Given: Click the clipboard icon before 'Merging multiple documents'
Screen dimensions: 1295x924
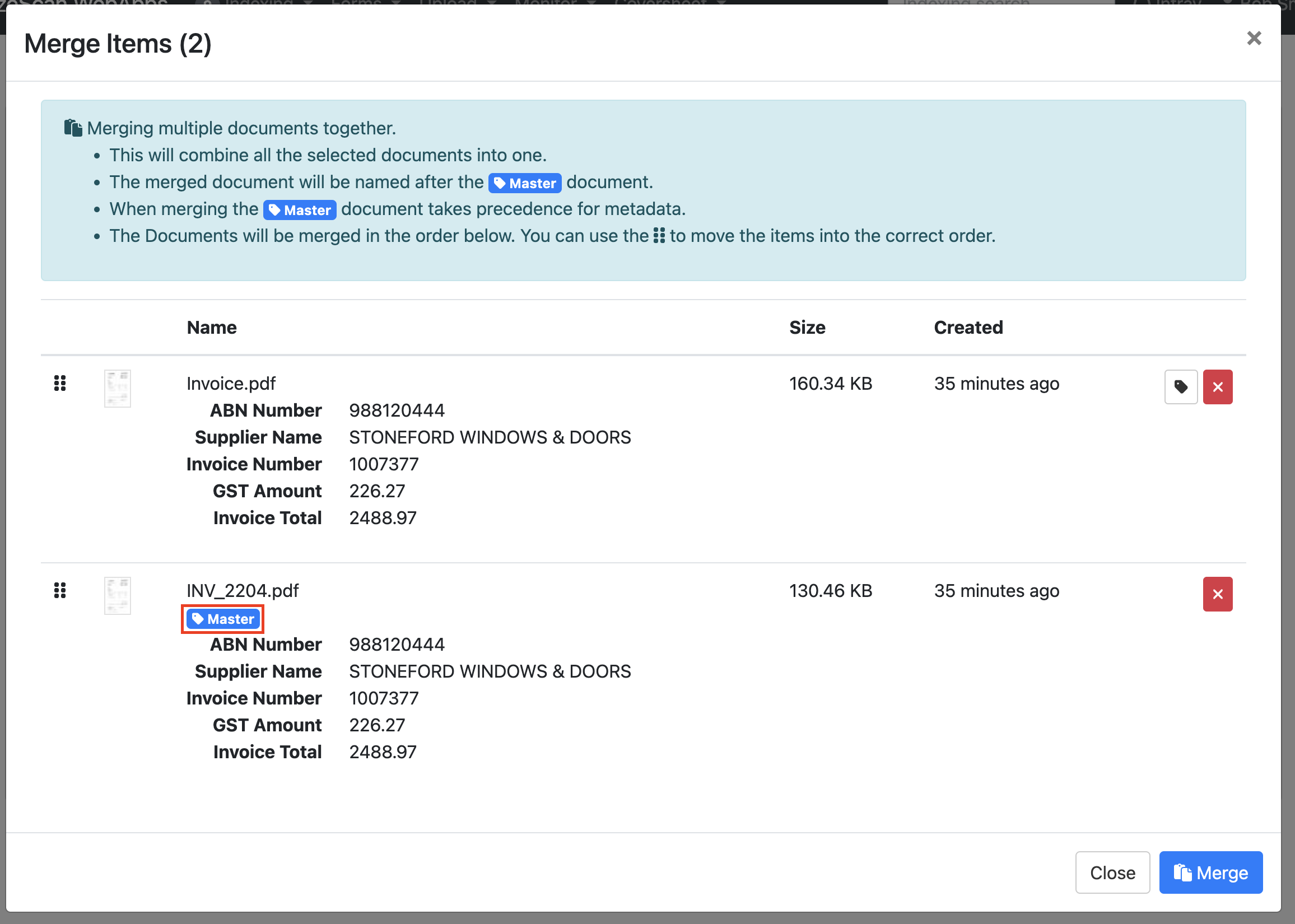Looking at the screenshot, I should [x=73, y=128].
